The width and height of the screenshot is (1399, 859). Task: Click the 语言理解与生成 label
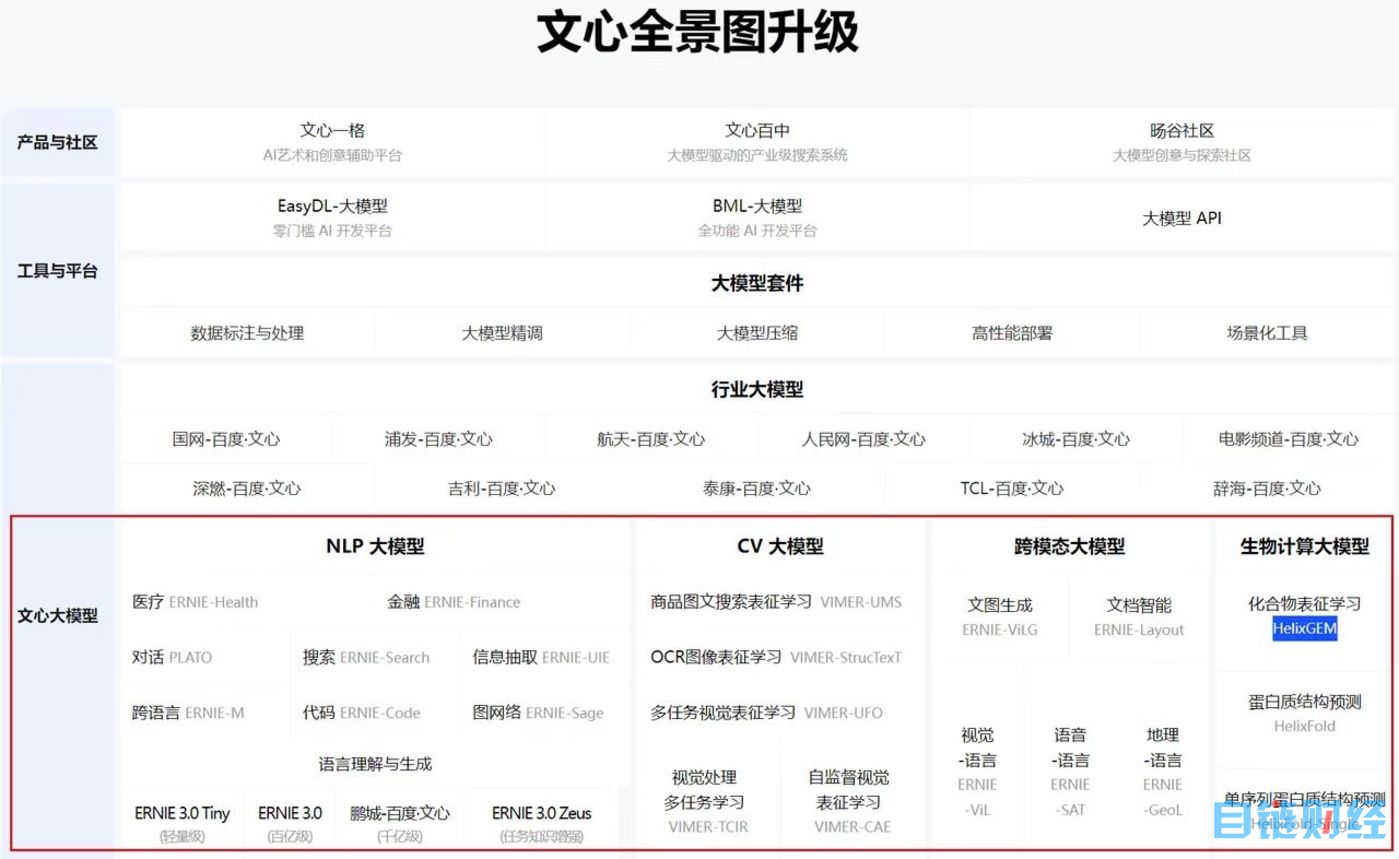tap(375, 764)
